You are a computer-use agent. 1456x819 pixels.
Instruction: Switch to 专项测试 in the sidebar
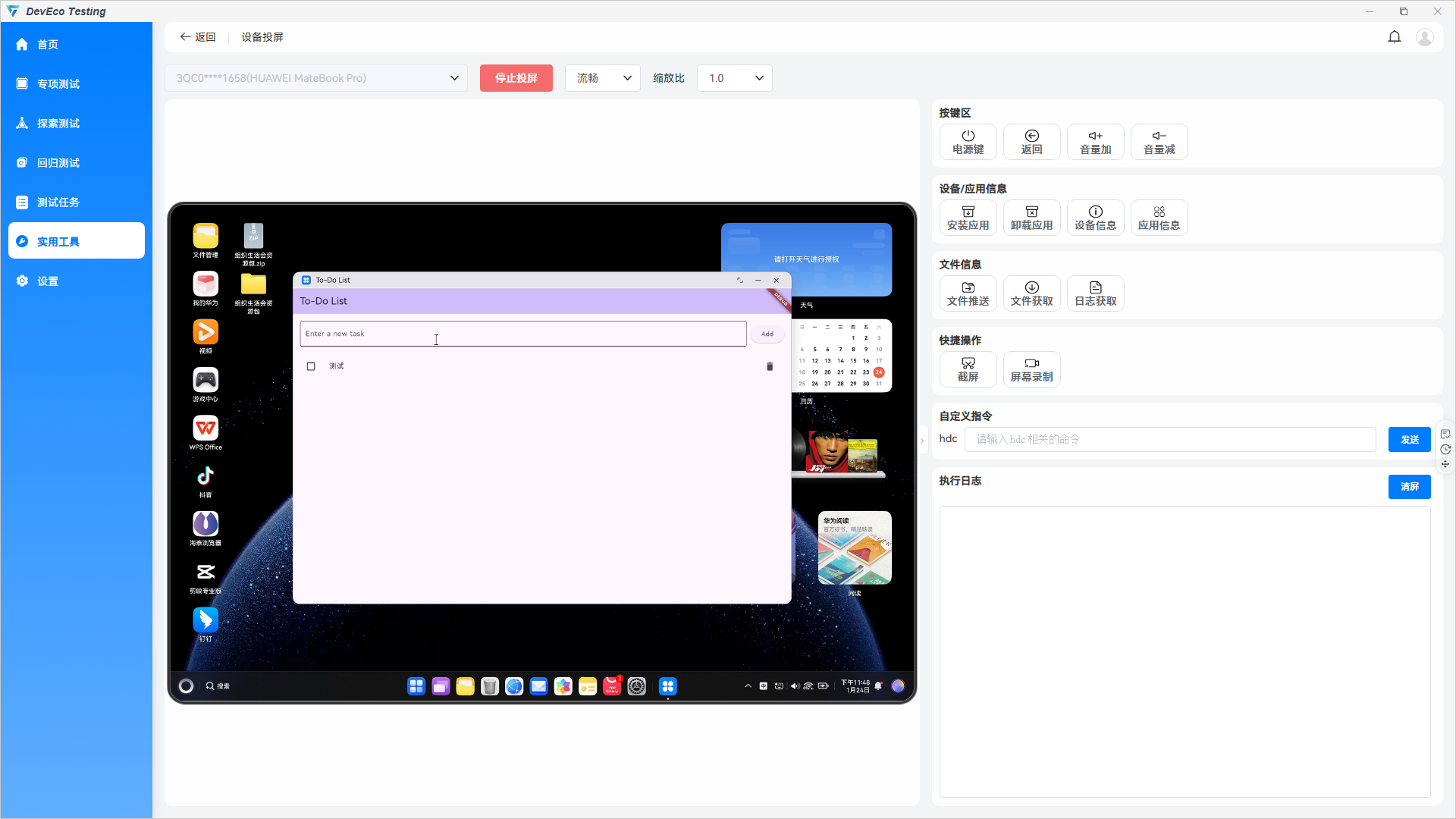[58, 83]
